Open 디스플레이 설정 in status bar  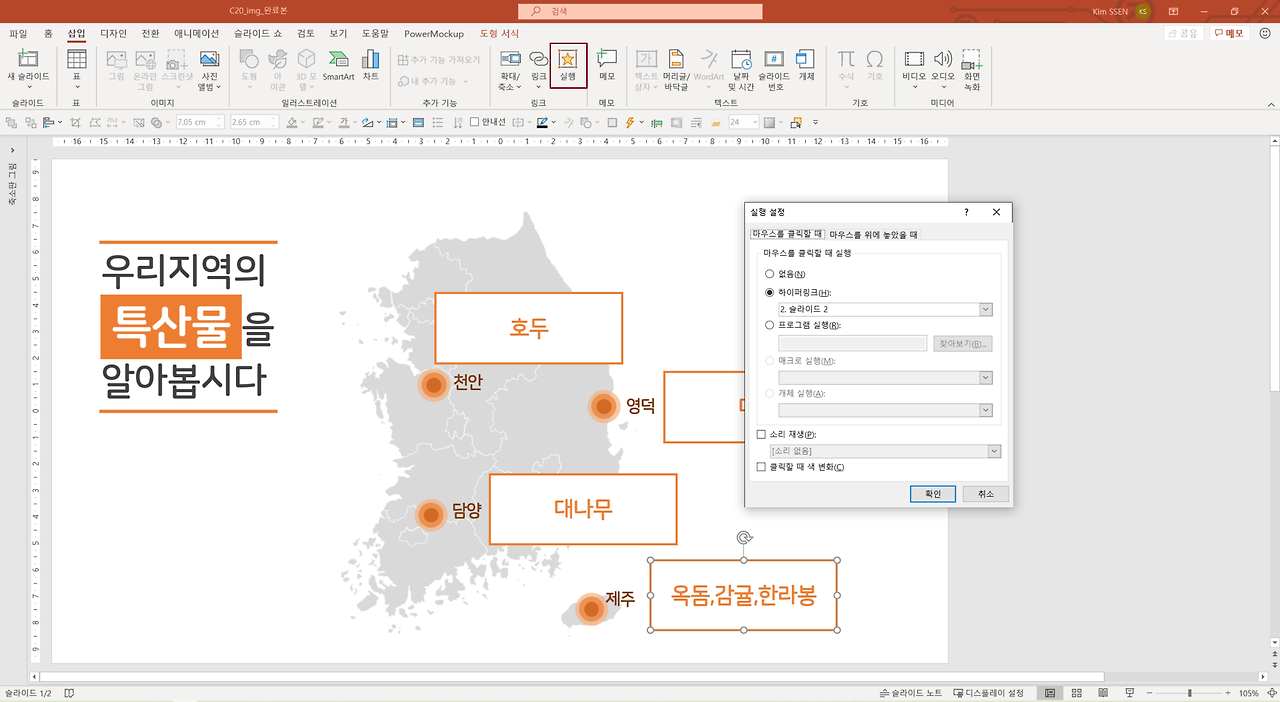click(989, 693)
